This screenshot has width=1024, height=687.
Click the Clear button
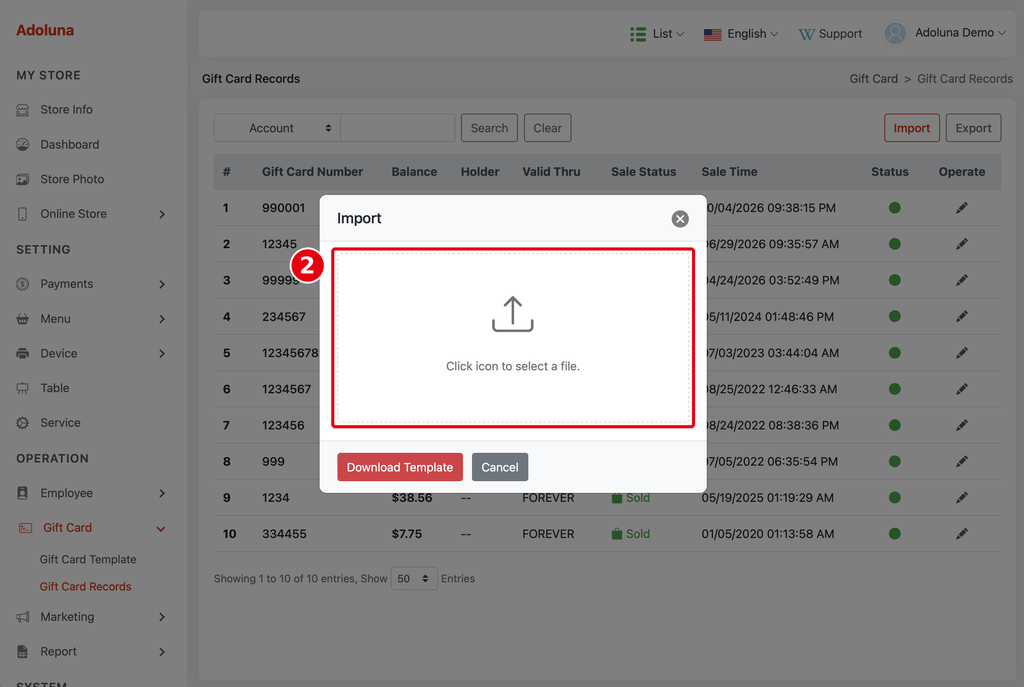(x=547, y=128)
